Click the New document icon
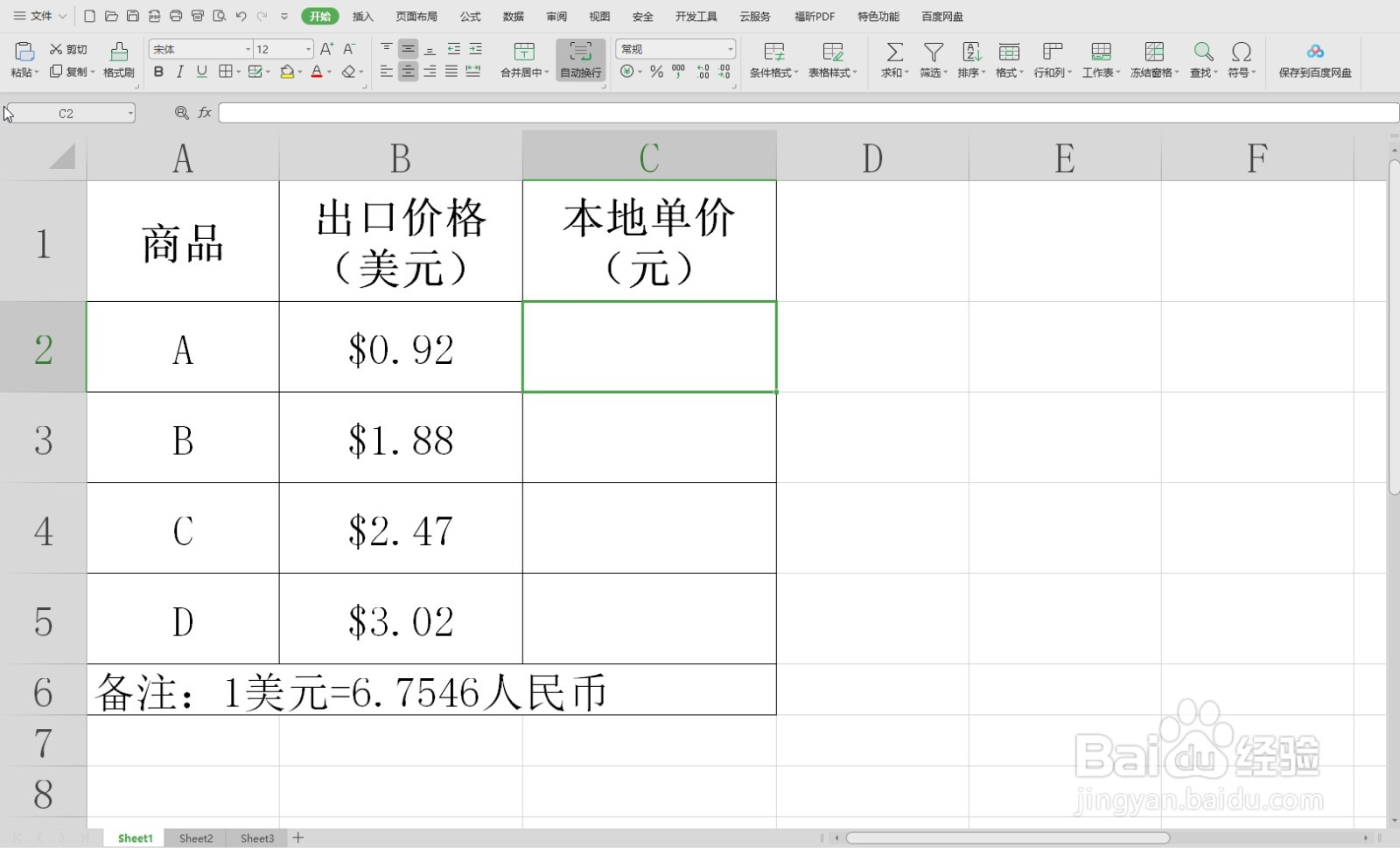Image resolution: width=1400 pixels, height=848 pixels. tap(89, 16)
